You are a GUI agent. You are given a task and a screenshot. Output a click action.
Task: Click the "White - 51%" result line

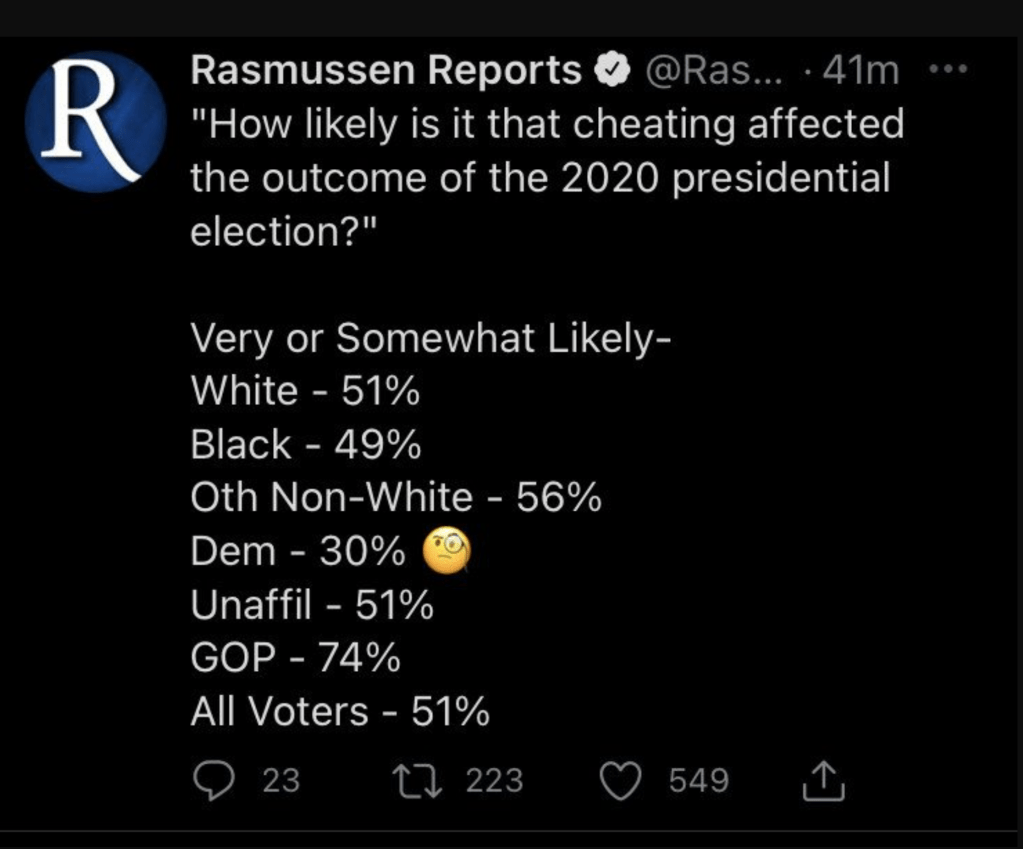[x=305, y=391]
